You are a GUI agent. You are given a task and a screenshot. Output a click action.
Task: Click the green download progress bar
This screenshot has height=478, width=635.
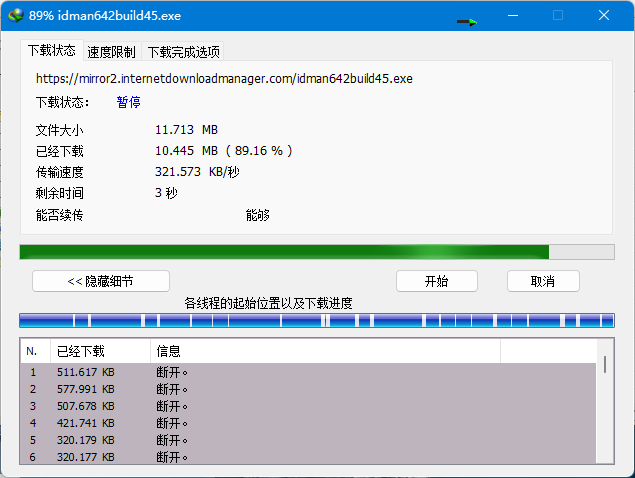coord(317,252)
